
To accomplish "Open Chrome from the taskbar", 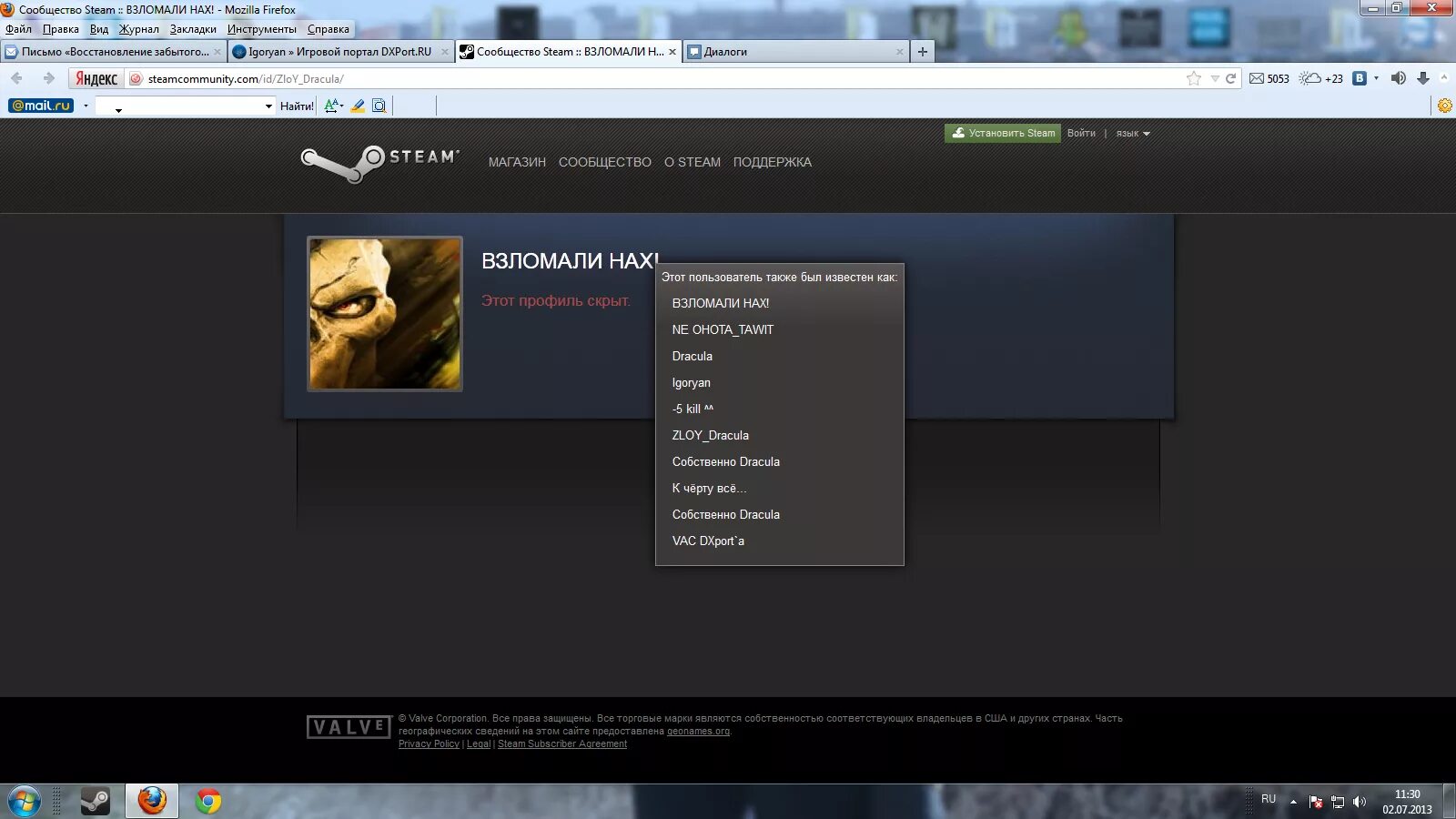I will (208, 801).
